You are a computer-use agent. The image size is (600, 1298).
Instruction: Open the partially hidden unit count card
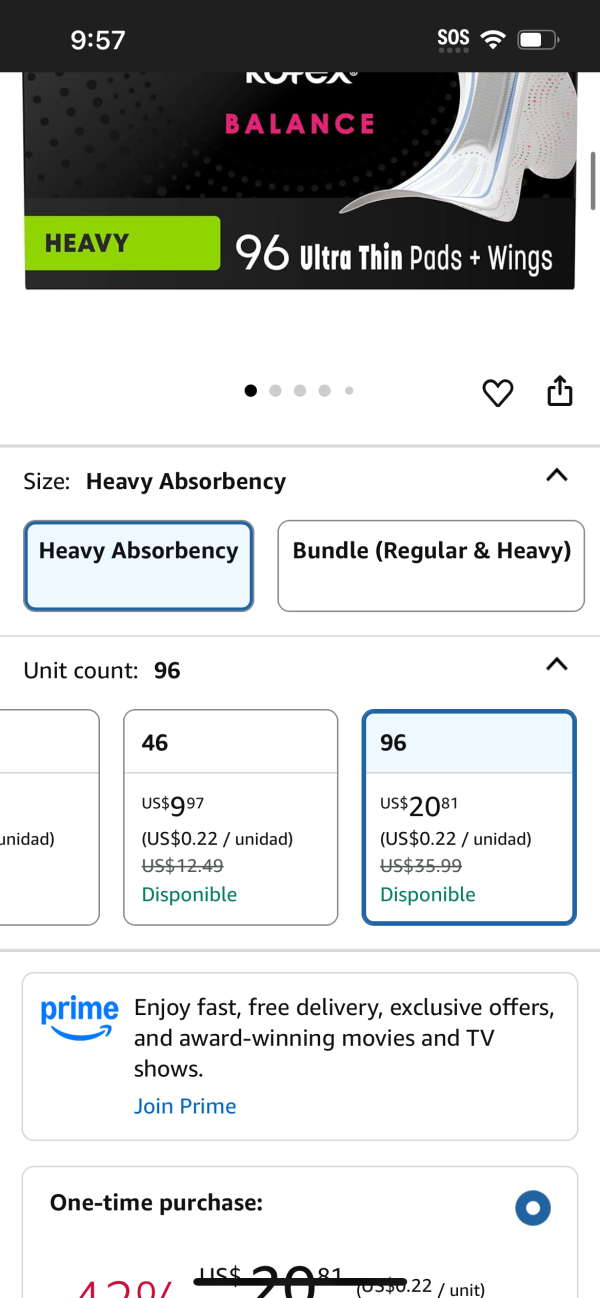pyautogui.click(x=49, y=817)
